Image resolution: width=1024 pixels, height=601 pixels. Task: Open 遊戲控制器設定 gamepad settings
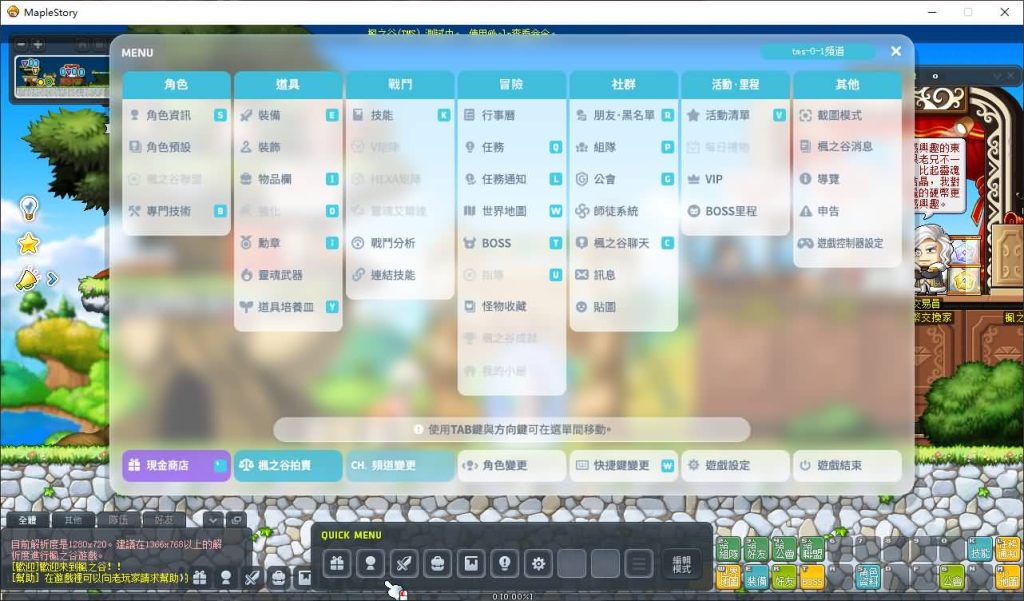pos(847,243)
